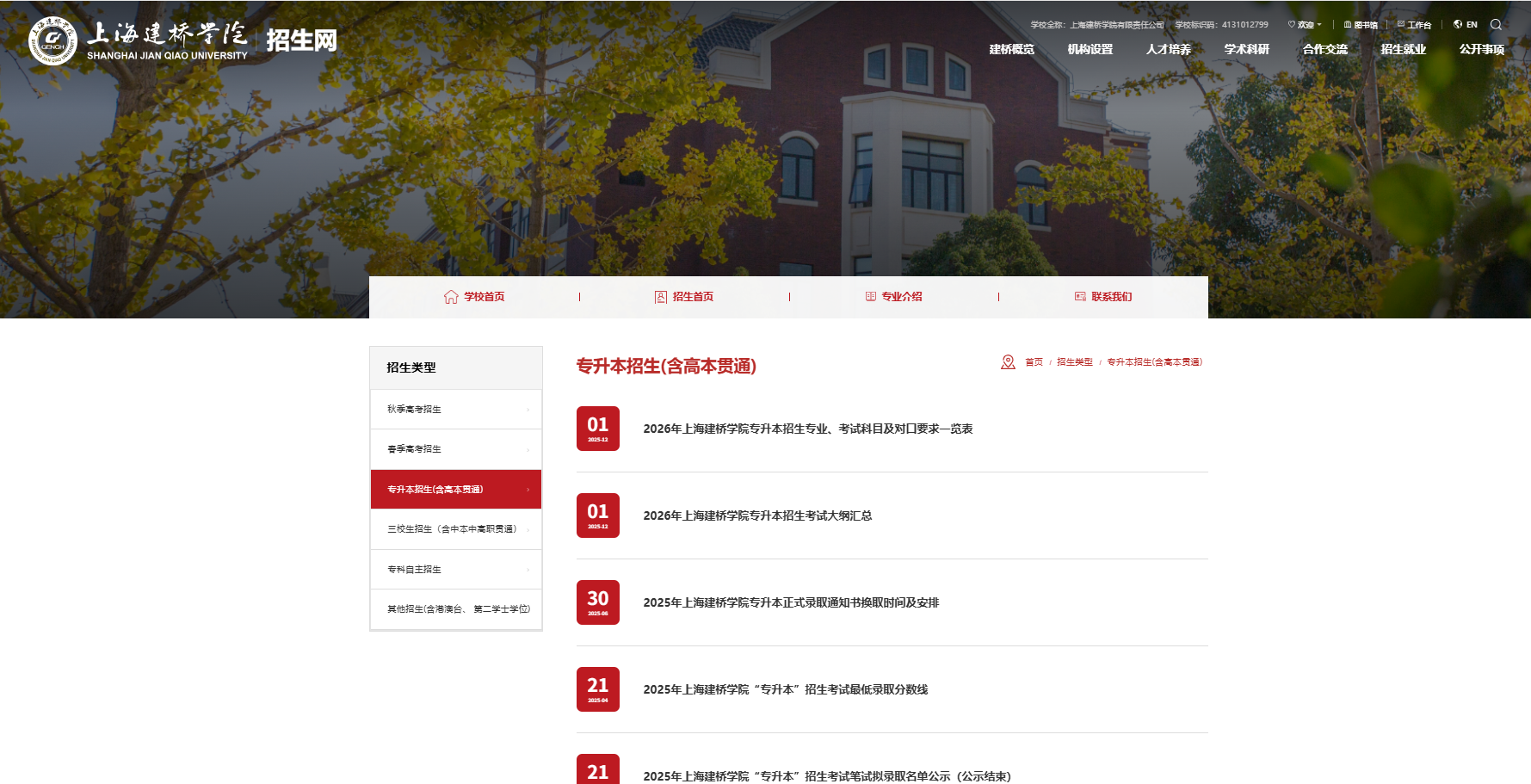Select 三校生招生（含中本中高职贯通）in sidebar

click(x=455, y=529)
